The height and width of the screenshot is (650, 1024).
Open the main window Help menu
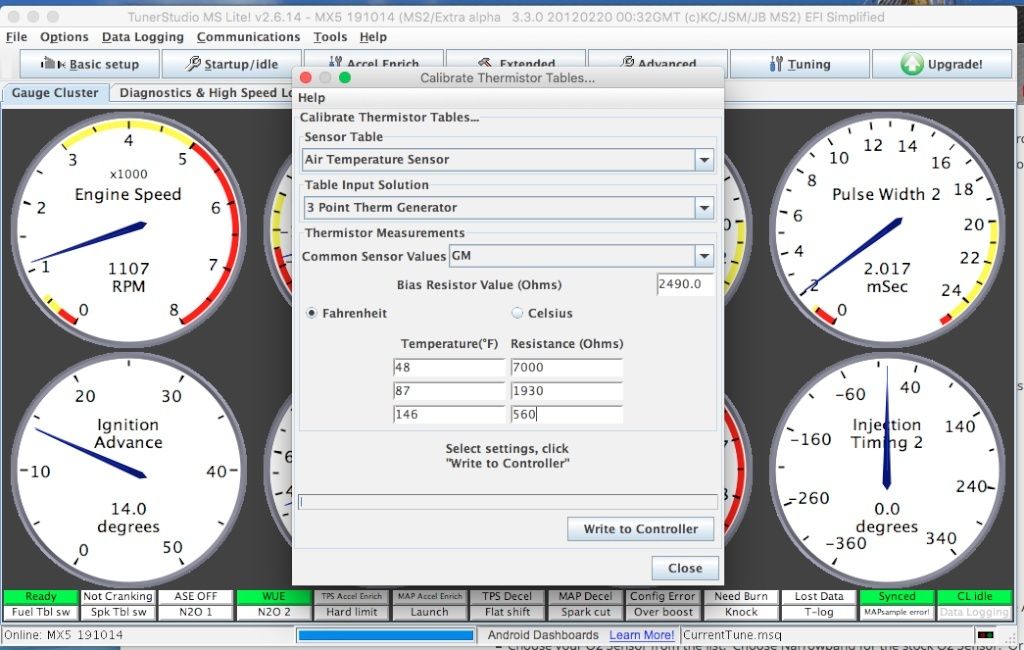point(373,37)
